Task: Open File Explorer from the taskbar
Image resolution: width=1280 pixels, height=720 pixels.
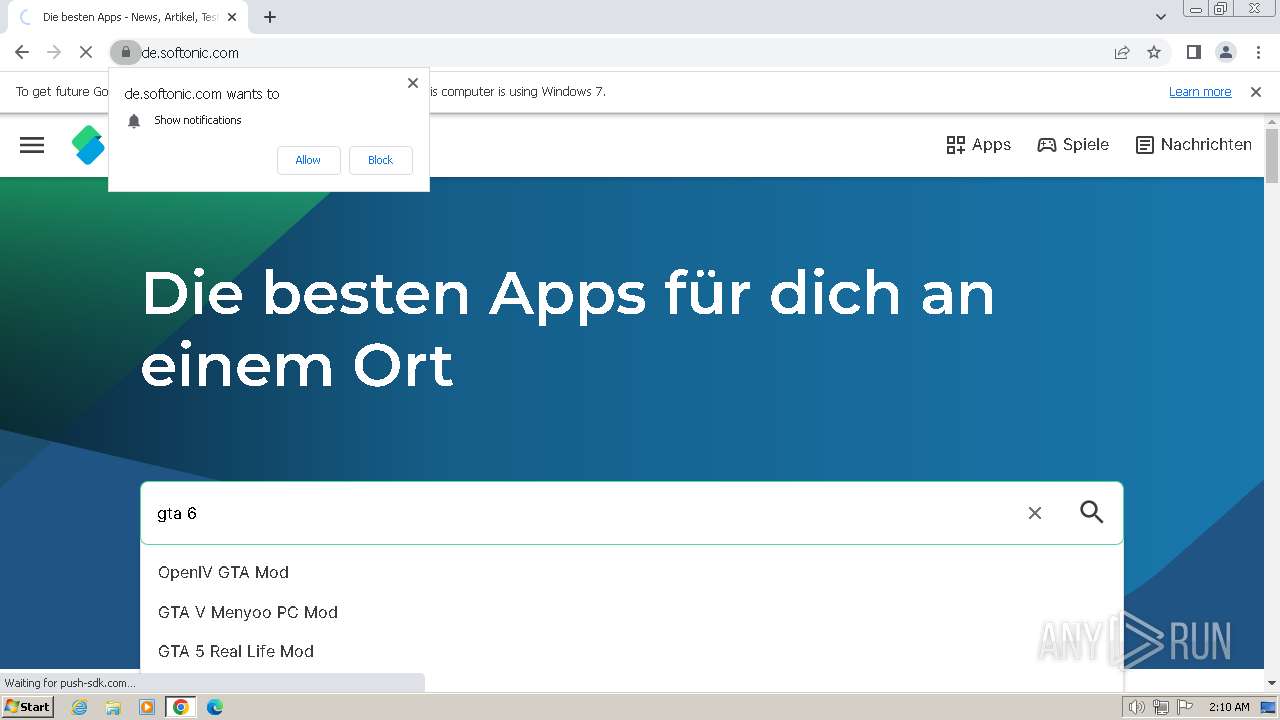Action: coord(113,707)
